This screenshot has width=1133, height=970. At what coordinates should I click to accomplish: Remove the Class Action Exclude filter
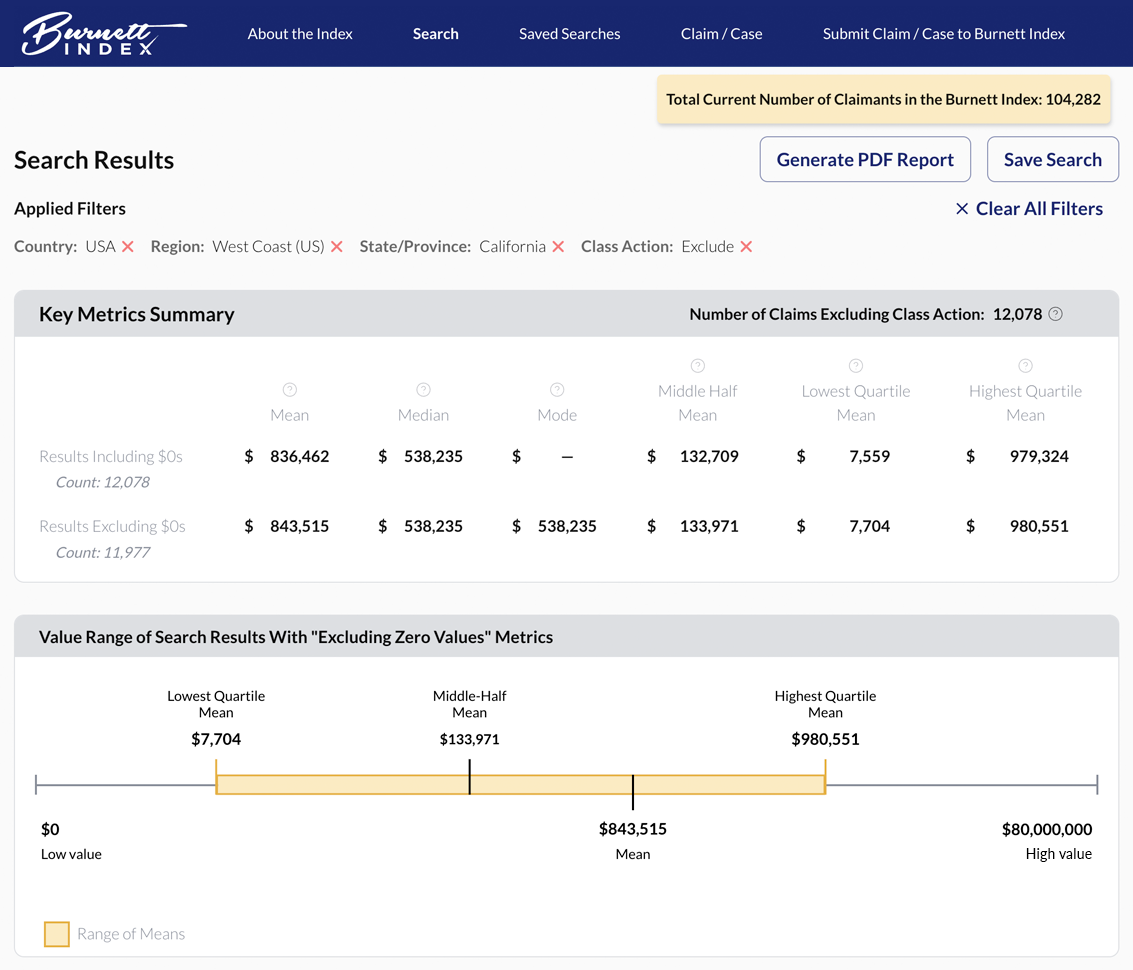747,246
